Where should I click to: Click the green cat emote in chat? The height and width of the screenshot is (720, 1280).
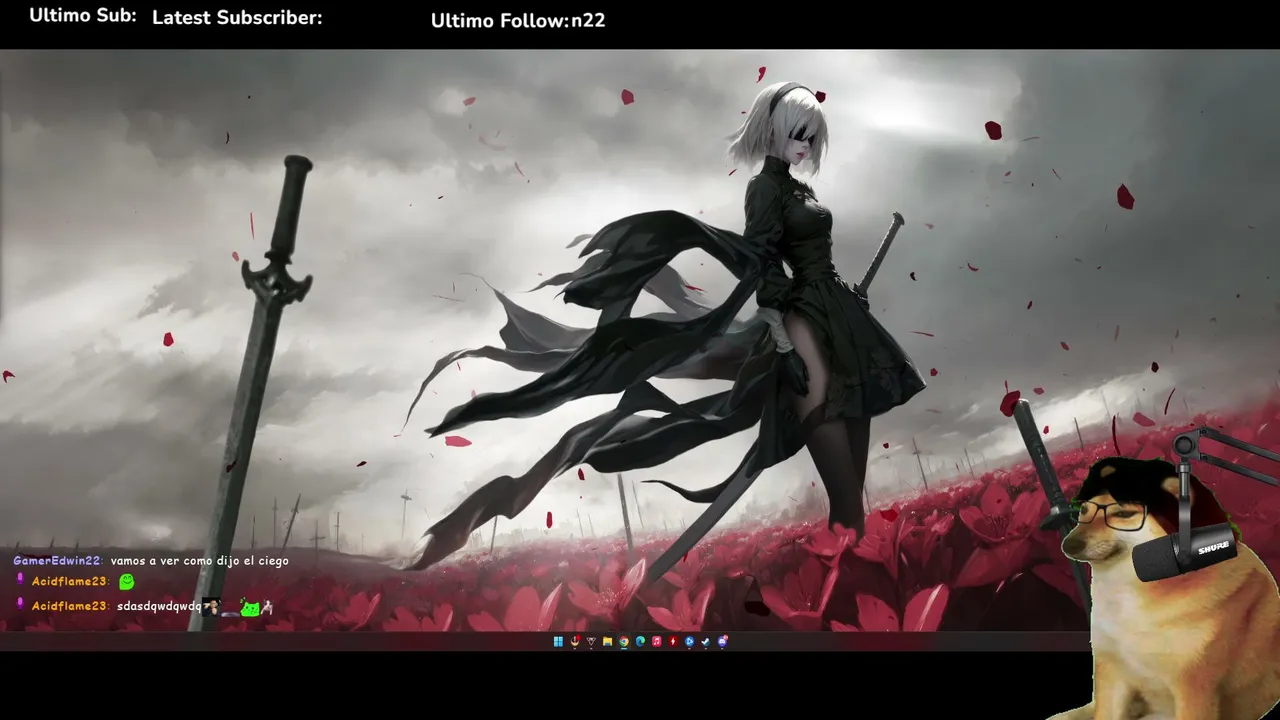point(250,606)
